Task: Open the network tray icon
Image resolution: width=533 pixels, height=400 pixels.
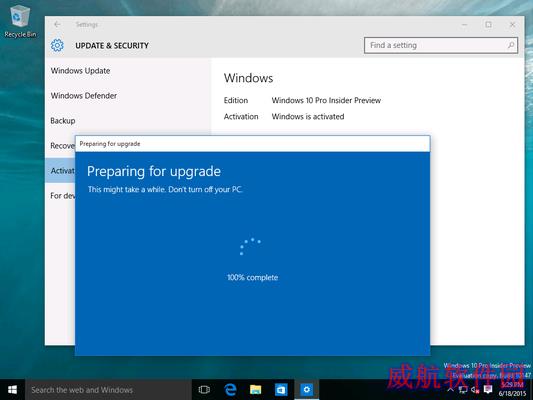Action: pyautogui.click(x=463, y=390)
